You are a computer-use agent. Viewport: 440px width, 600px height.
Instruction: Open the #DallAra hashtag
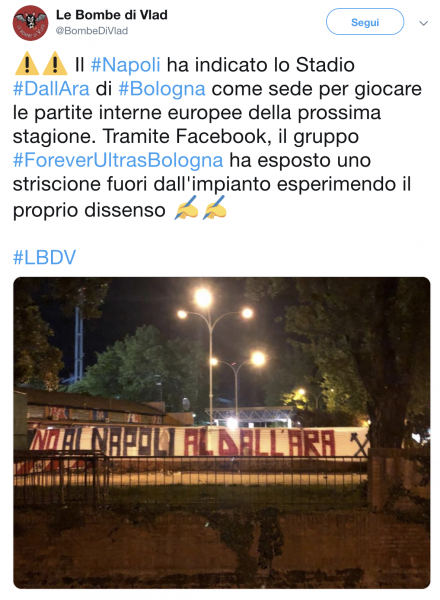(51, 88)
